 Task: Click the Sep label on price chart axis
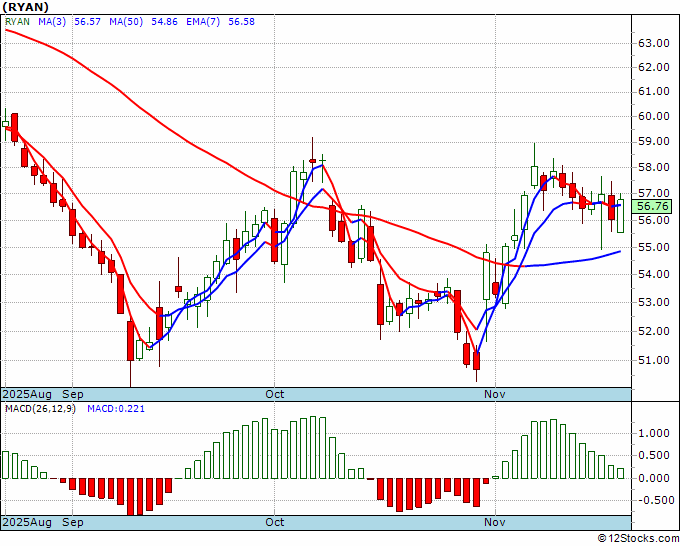click(73, 394)
